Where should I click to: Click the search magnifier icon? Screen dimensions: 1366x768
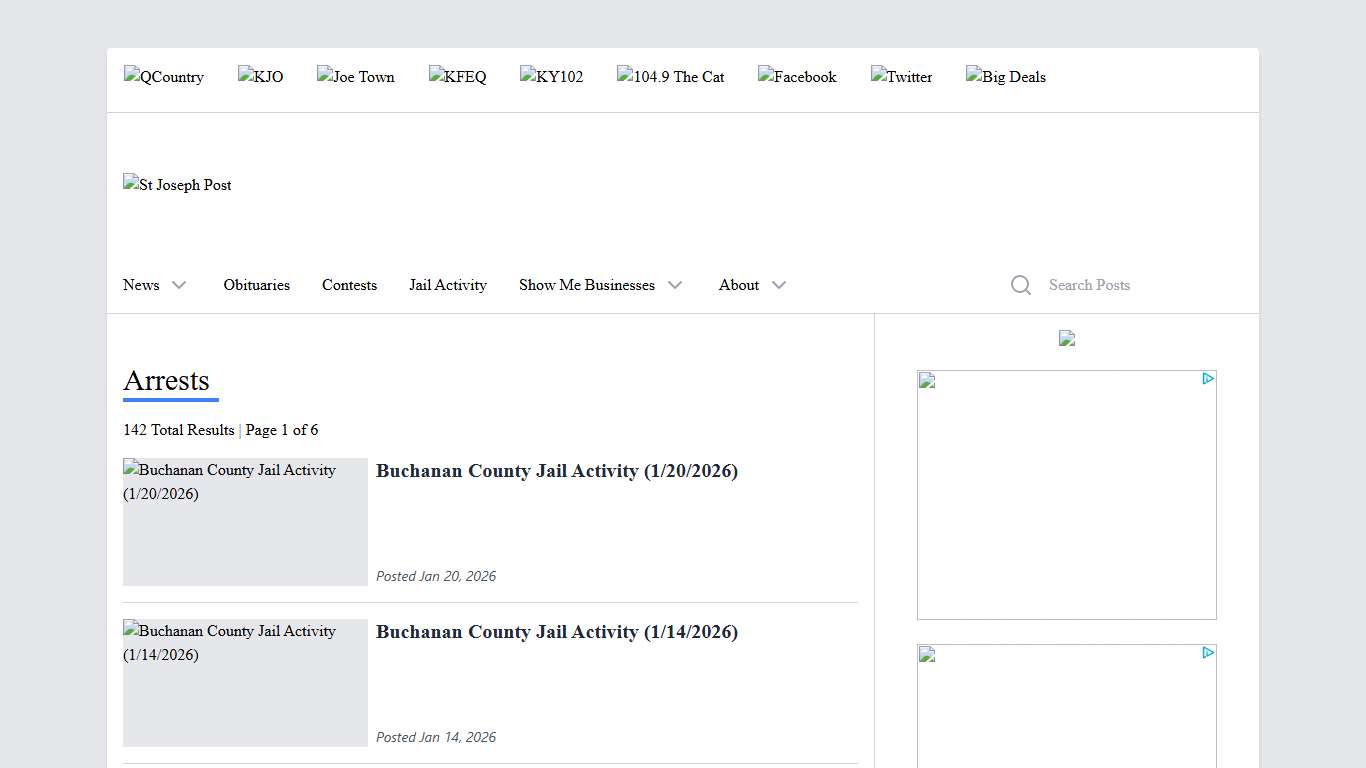(1020, 285)
